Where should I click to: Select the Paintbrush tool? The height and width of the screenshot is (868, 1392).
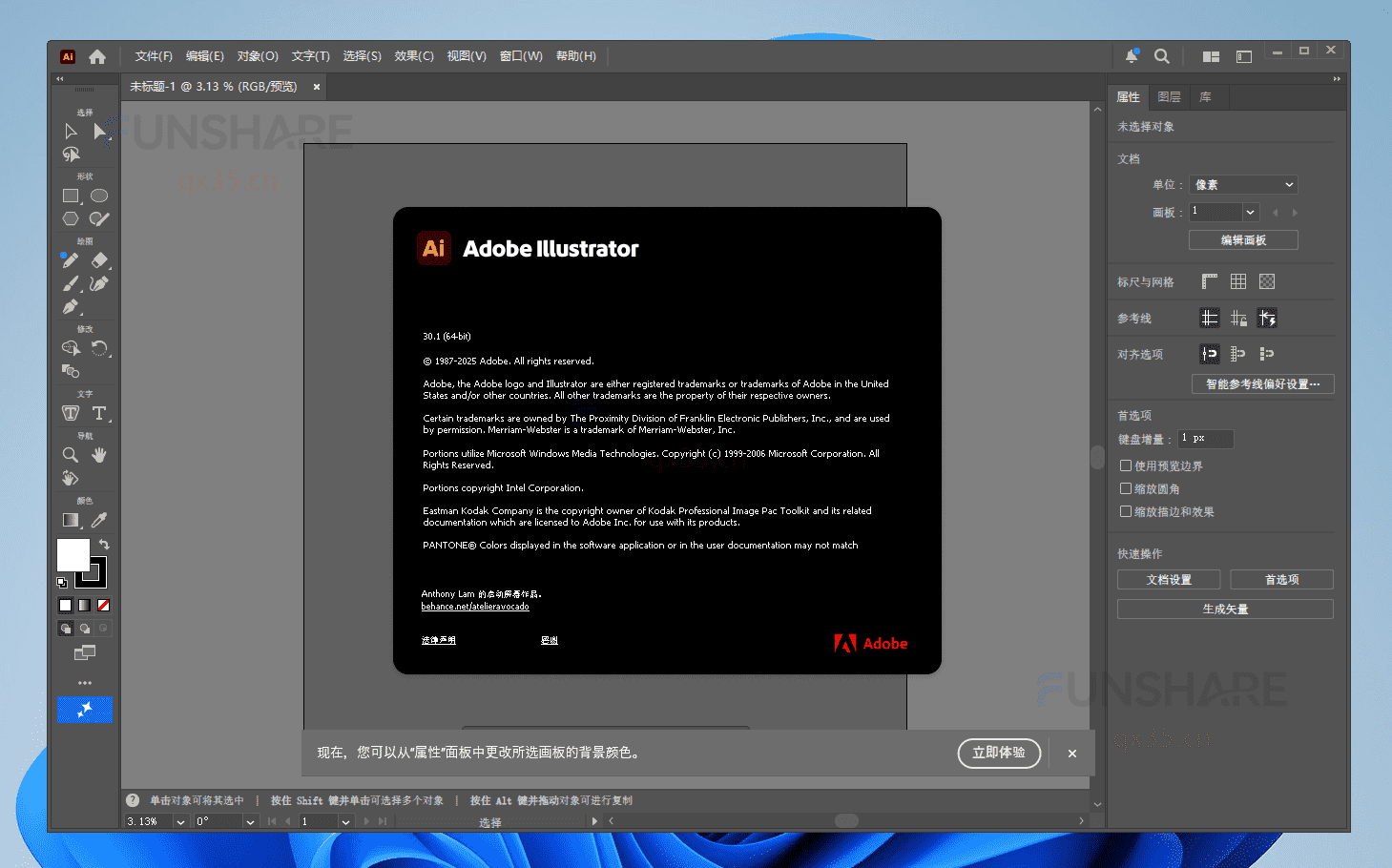coord(71,283)
